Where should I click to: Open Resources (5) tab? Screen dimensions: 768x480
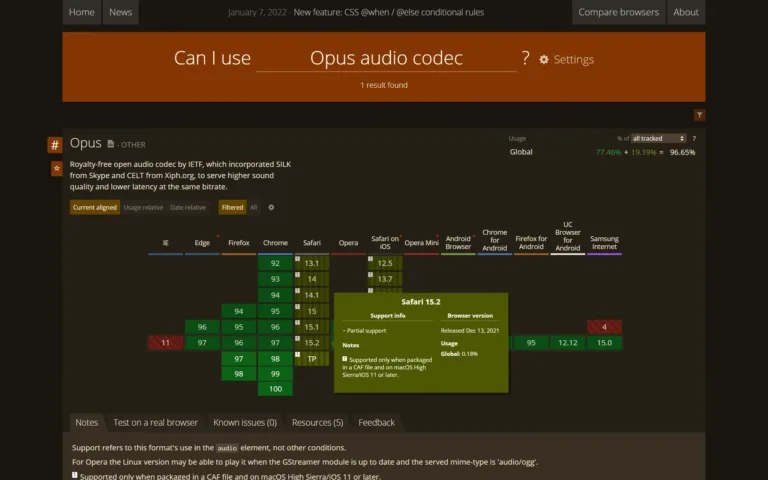pyautogui.click(x=317, y=422)
